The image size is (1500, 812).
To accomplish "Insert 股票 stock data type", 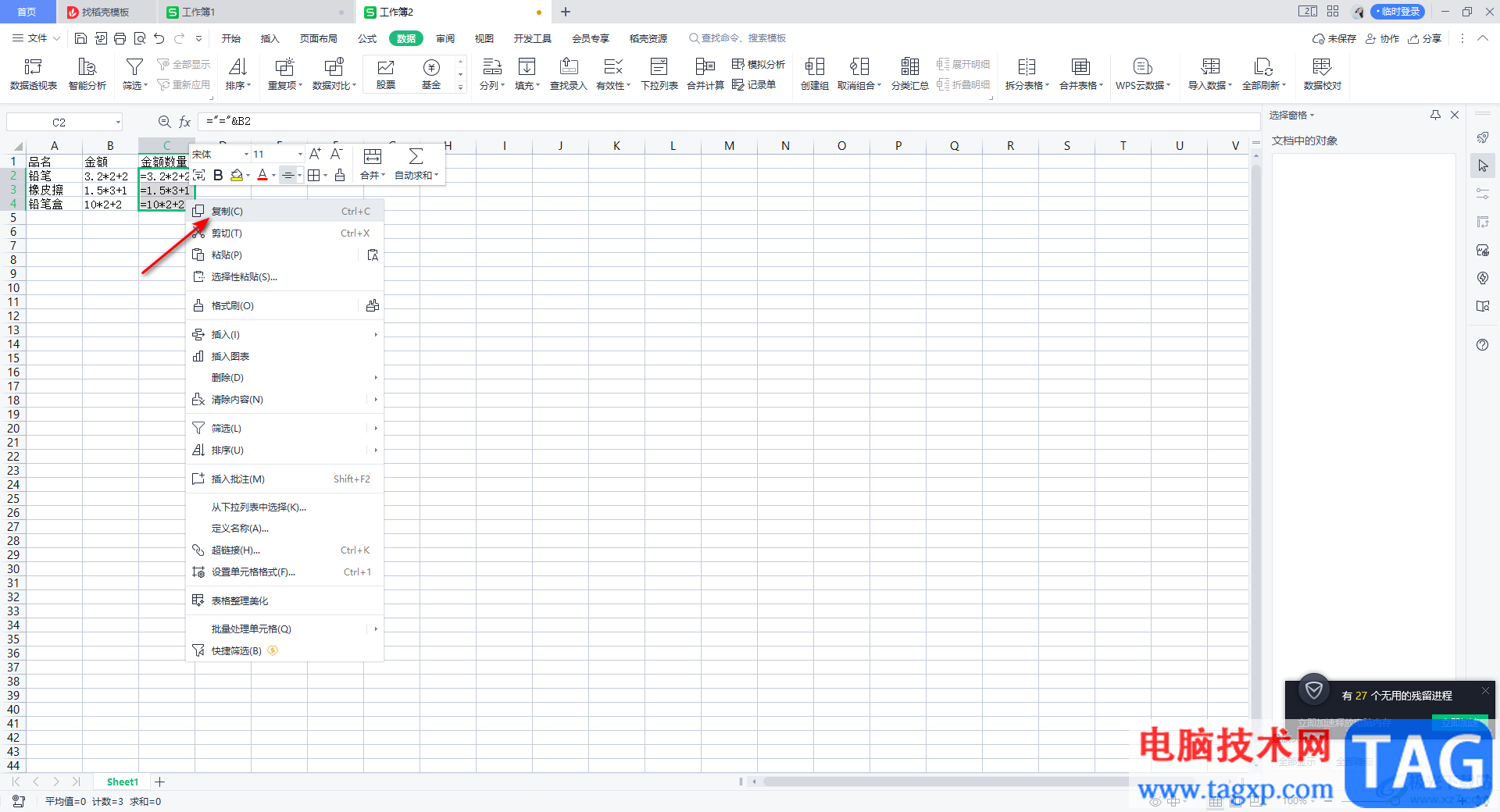I will (x=386, y=74).
